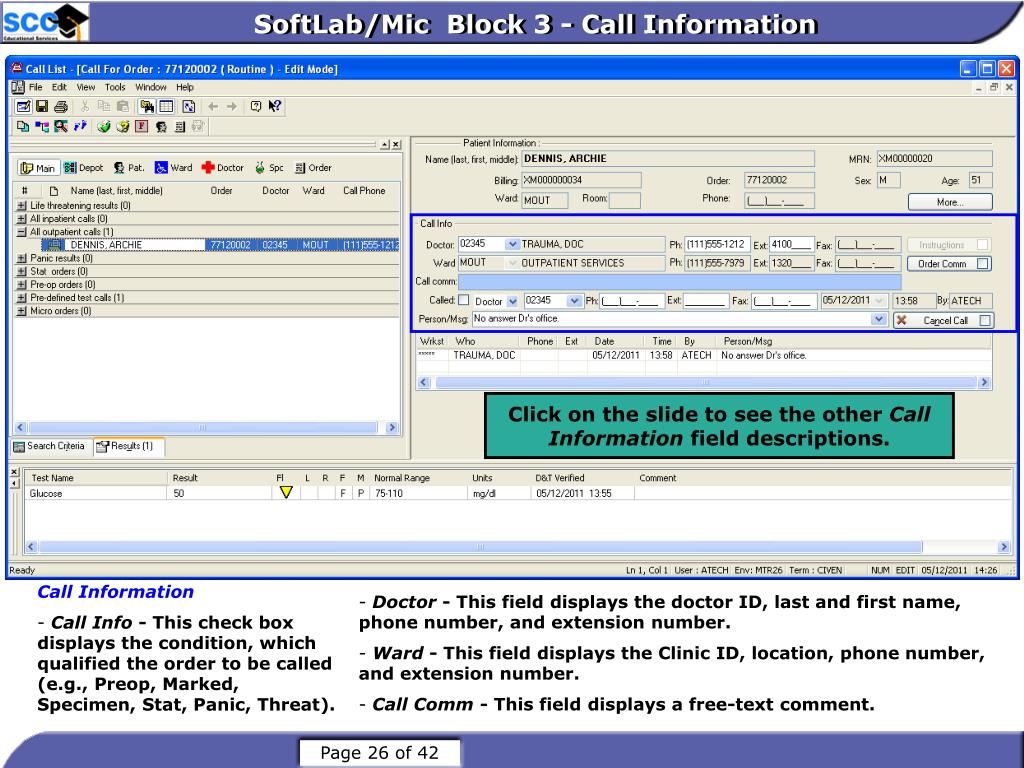Open help topics with the question bubble icon
Viewport: 1024px width, 768px height.
256,106
